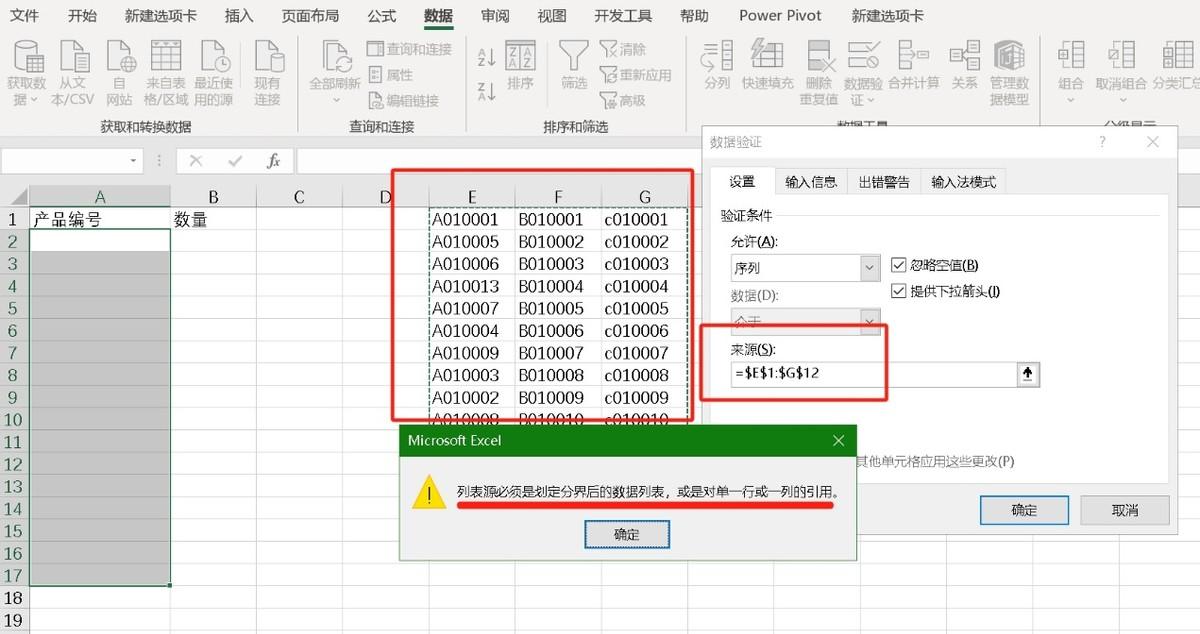This screenshot has width=1200, height=634.
Task: Click Ungroup (取消组合) icon
Action: [1121, 57]
